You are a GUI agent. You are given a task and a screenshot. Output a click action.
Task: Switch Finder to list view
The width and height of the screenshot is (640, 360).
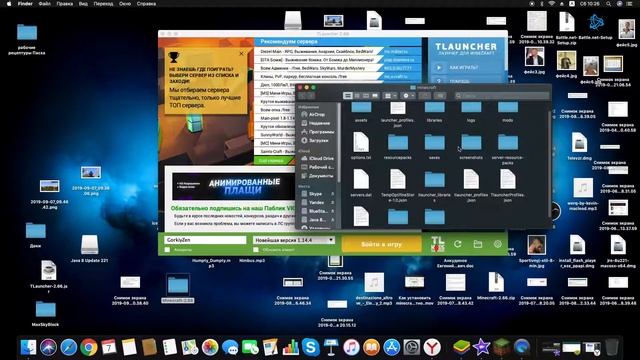[x=357, y=96]
